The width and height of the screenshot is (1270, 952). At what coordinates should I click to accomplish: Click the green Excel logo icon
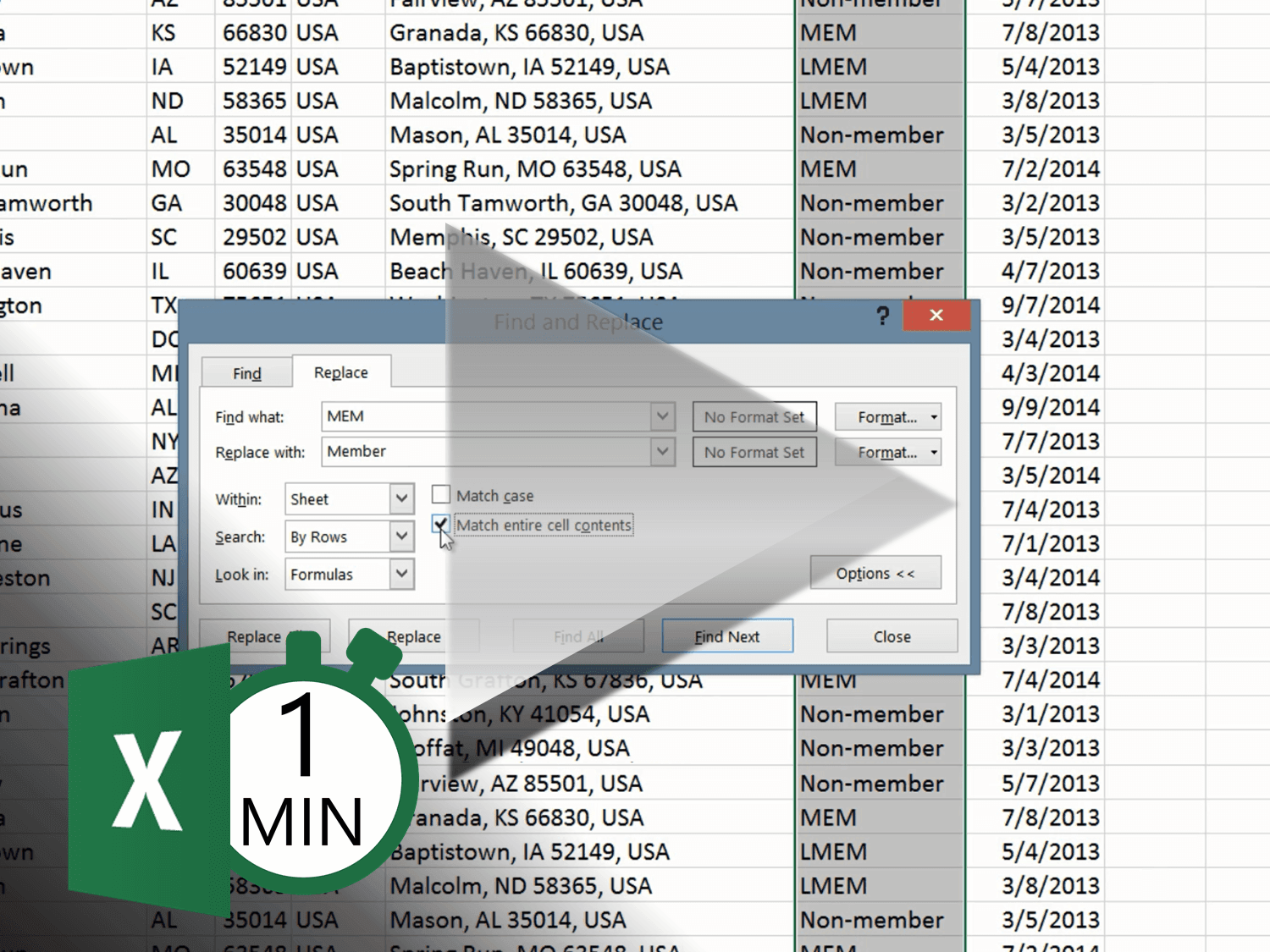pos(148,780)
